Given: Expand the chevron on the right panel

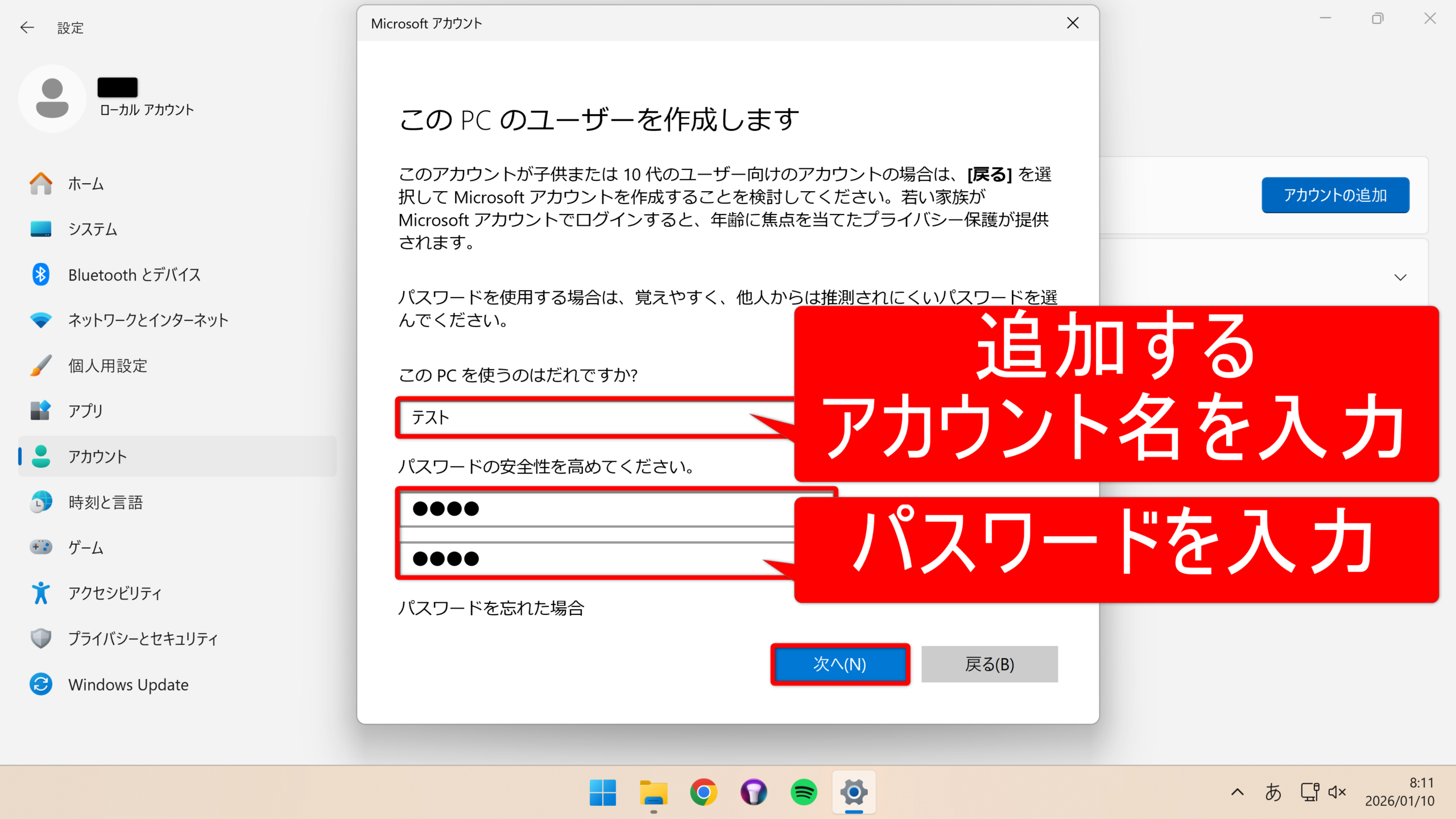Looking at the screenshot, I should (1400, 278).
